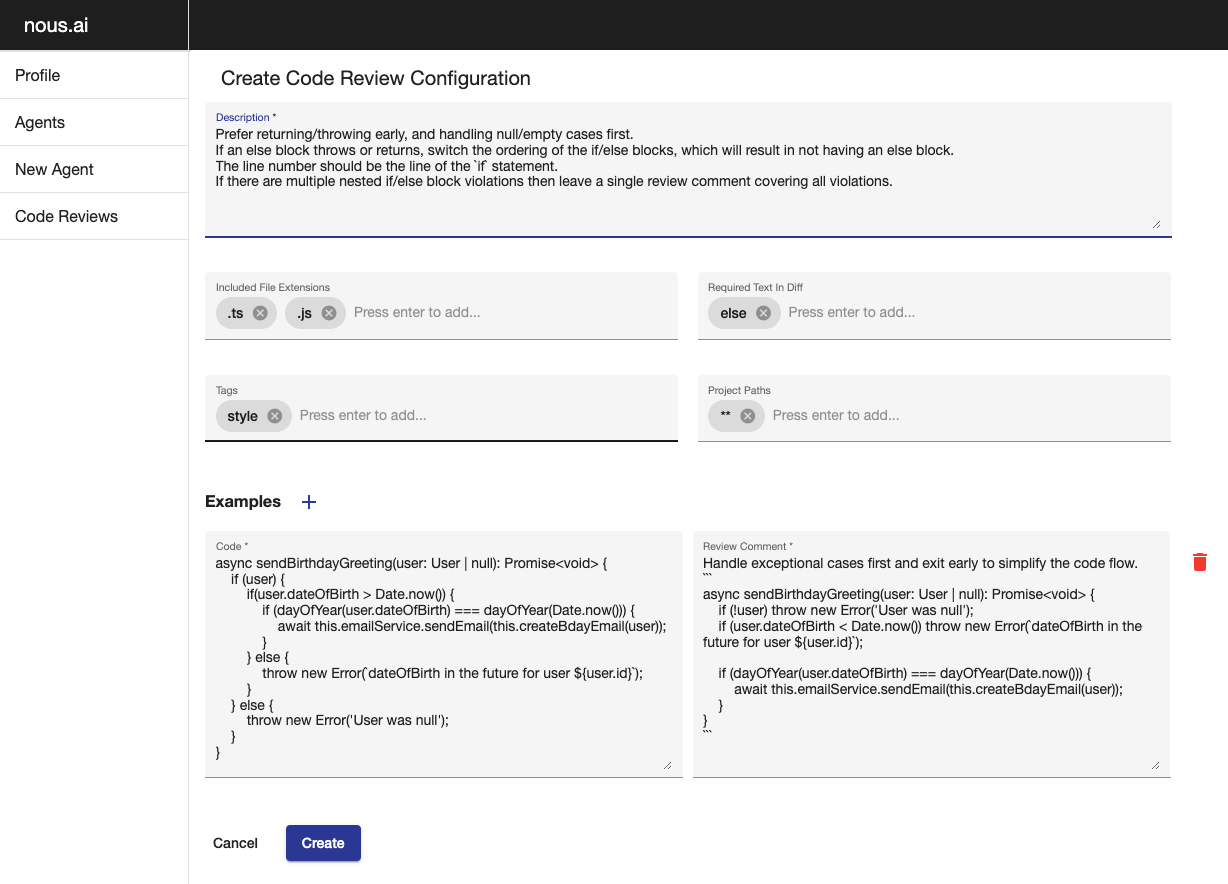The height and width of the screenshot is (884, 1228).
Task: Click the 'Project Paths' field label
Action: pos(740,391)
